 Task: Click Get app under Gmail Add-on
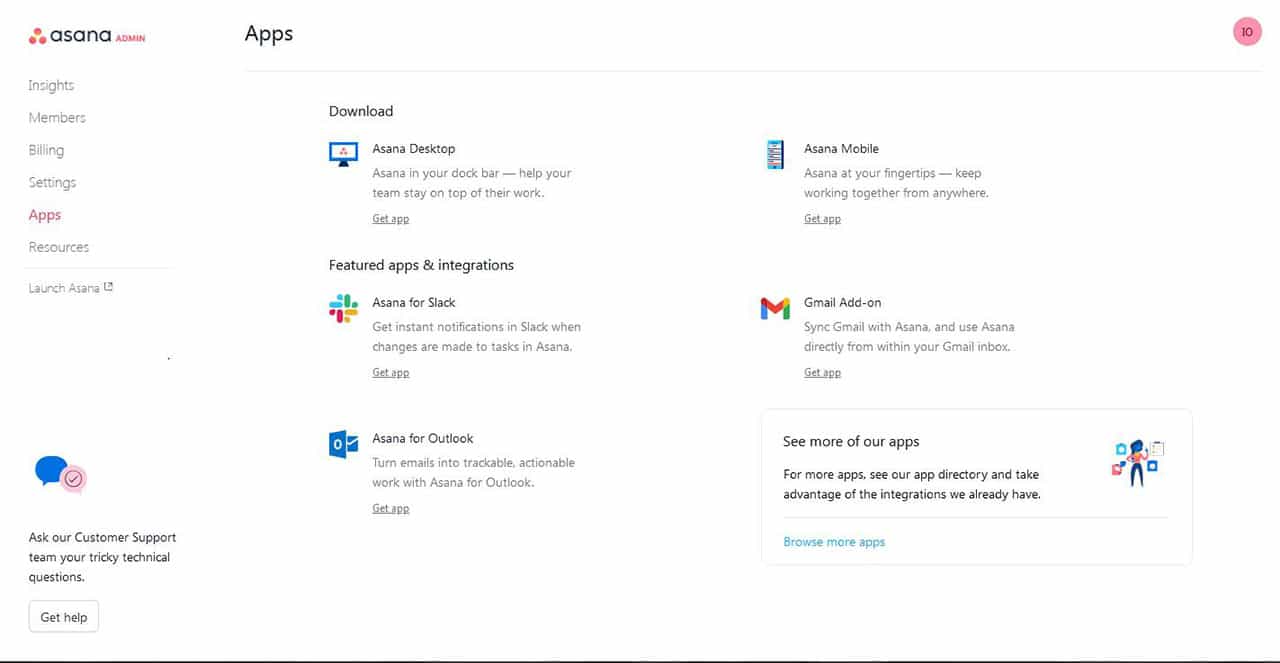tap(823, 373)
